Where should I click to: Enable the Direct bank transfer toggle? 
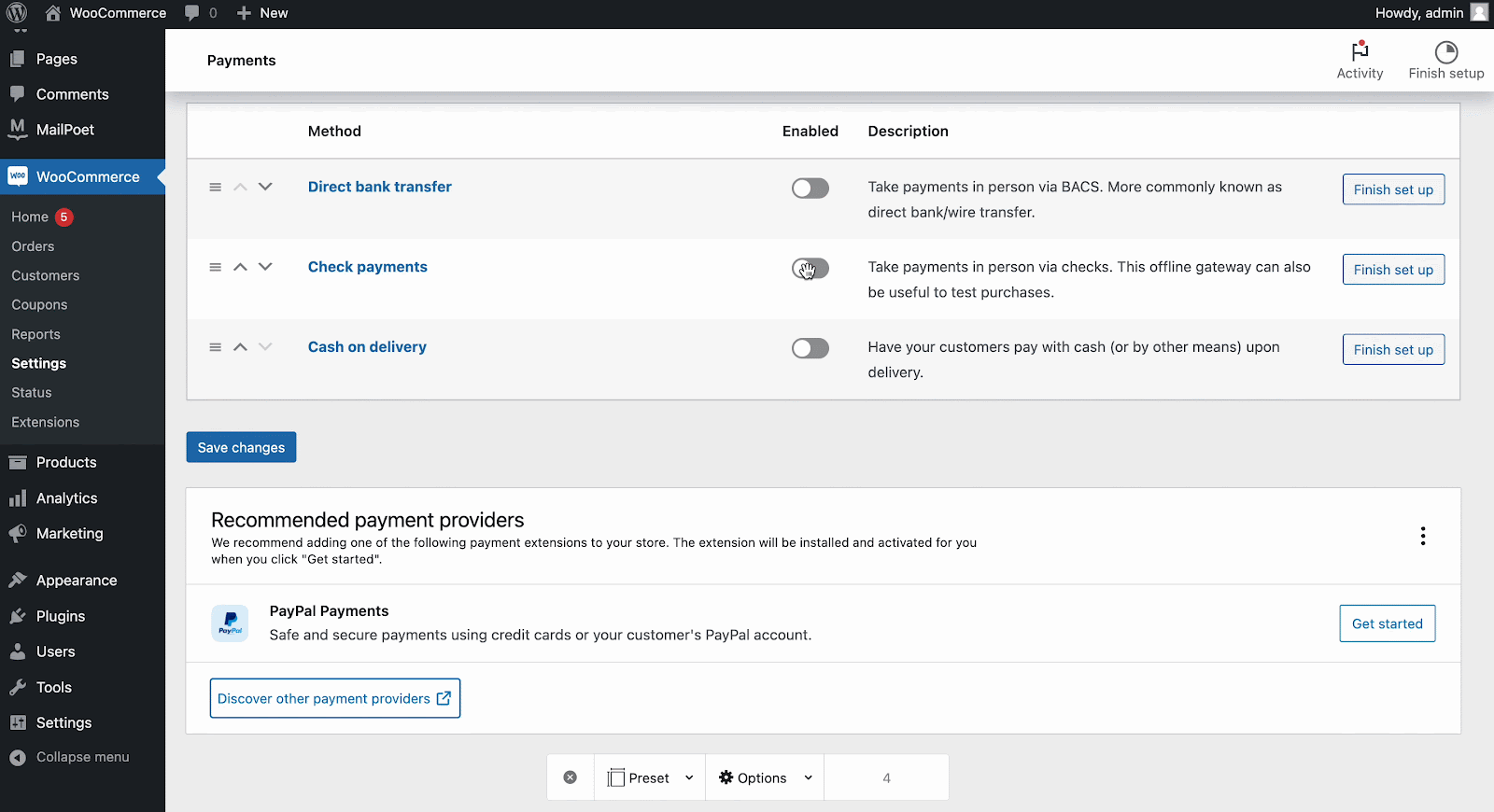810,189
